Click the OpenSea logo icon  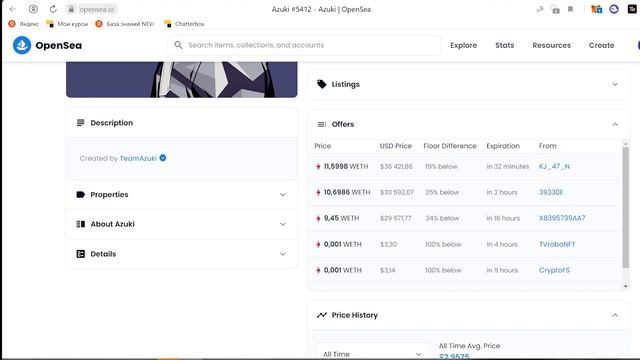(x=22, y=45)
